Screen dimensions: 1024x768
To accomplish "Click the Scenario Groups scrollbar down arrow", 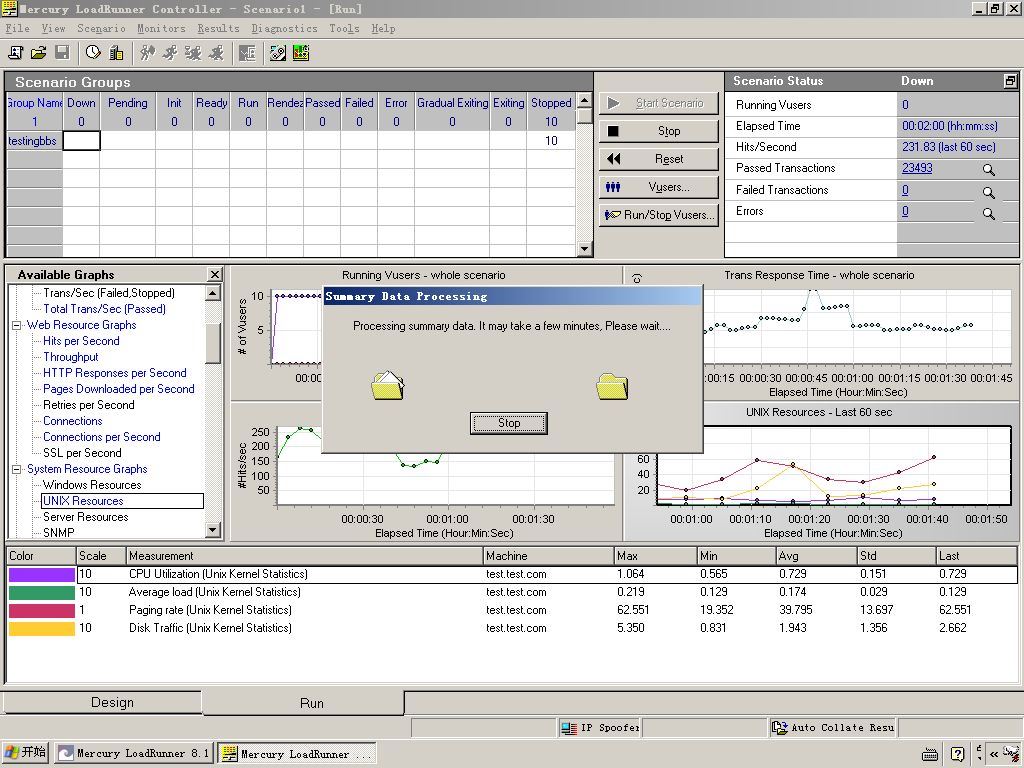I will click(x=584, y=248).
